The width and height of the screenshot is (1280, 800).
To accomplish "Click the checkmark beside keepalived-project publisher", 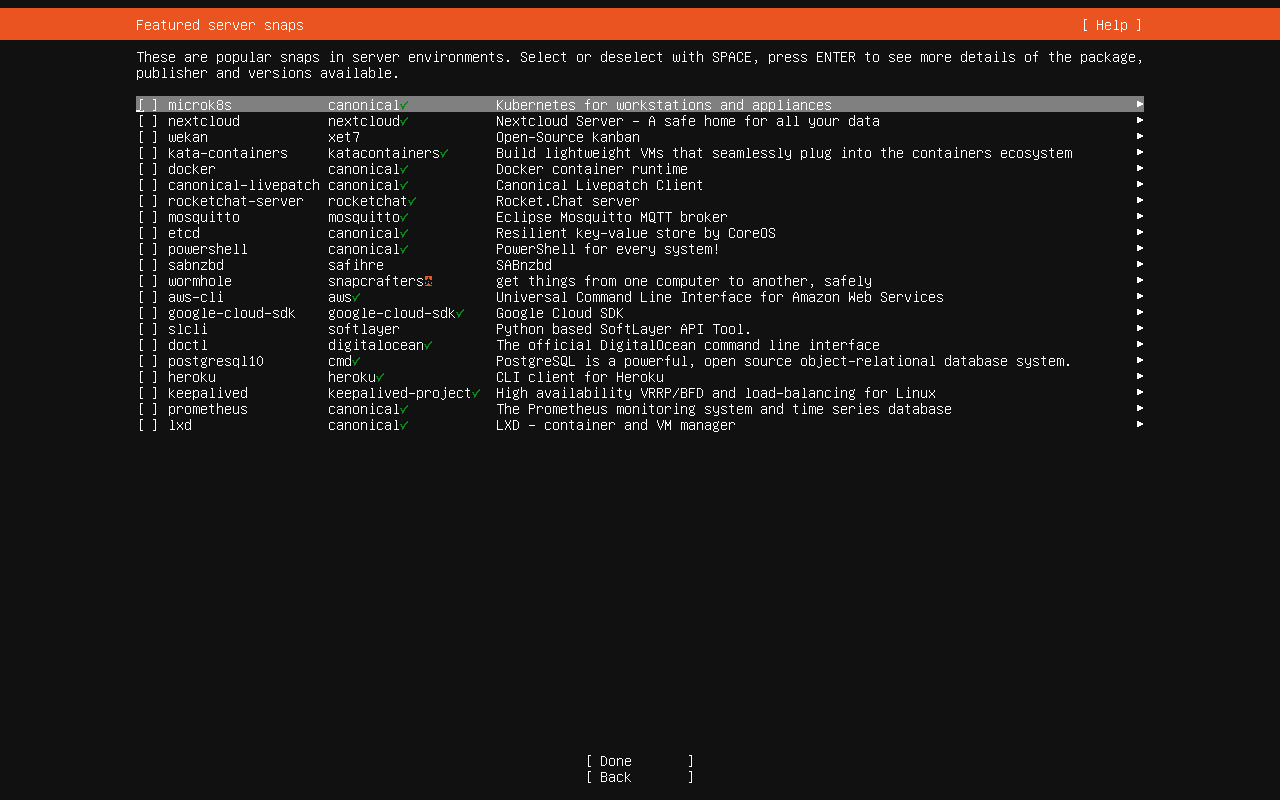I will [474, 393].
